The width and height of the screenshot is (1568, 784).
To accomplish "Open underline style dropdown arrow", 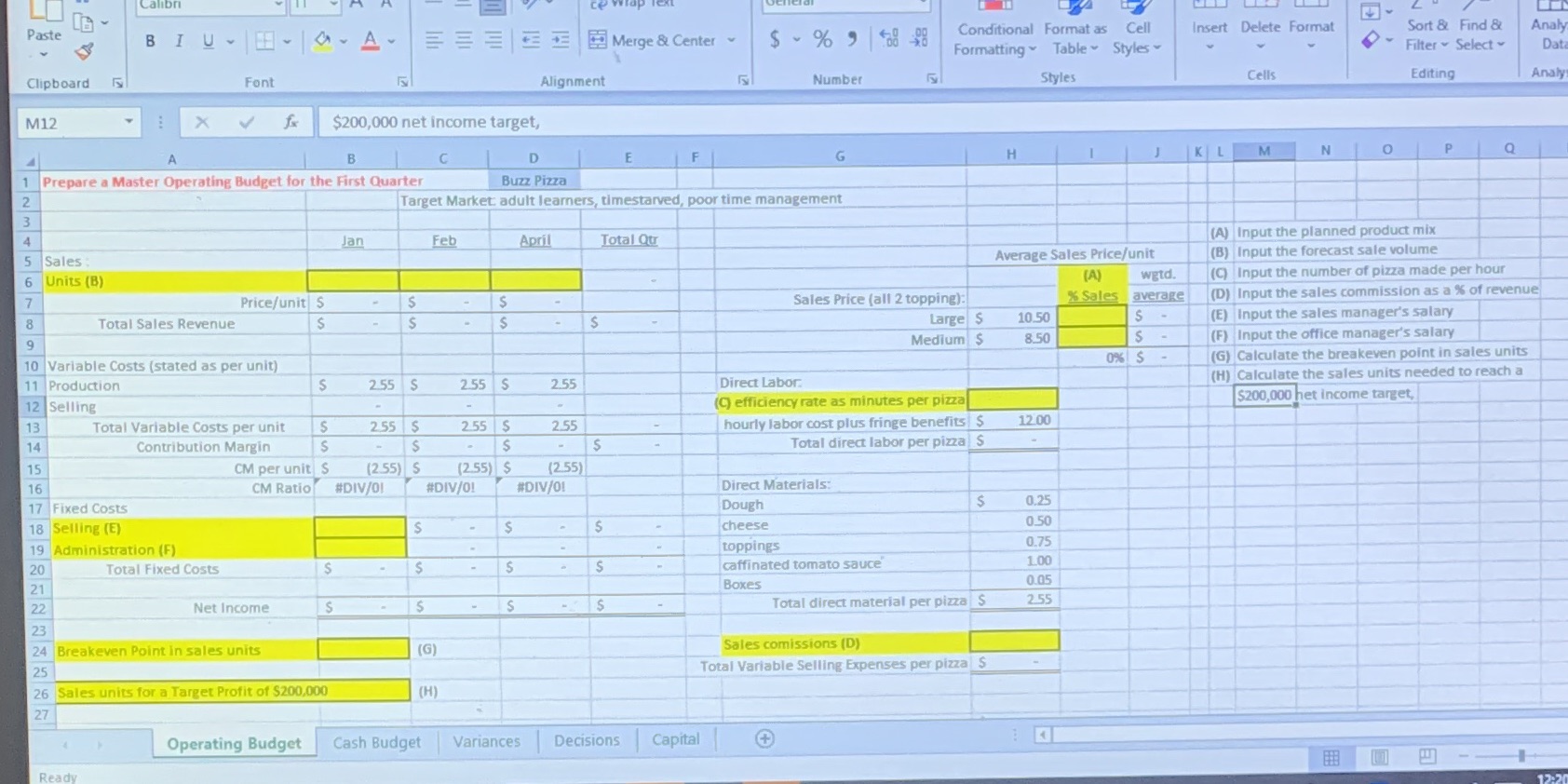I will [x=230, y=42].
